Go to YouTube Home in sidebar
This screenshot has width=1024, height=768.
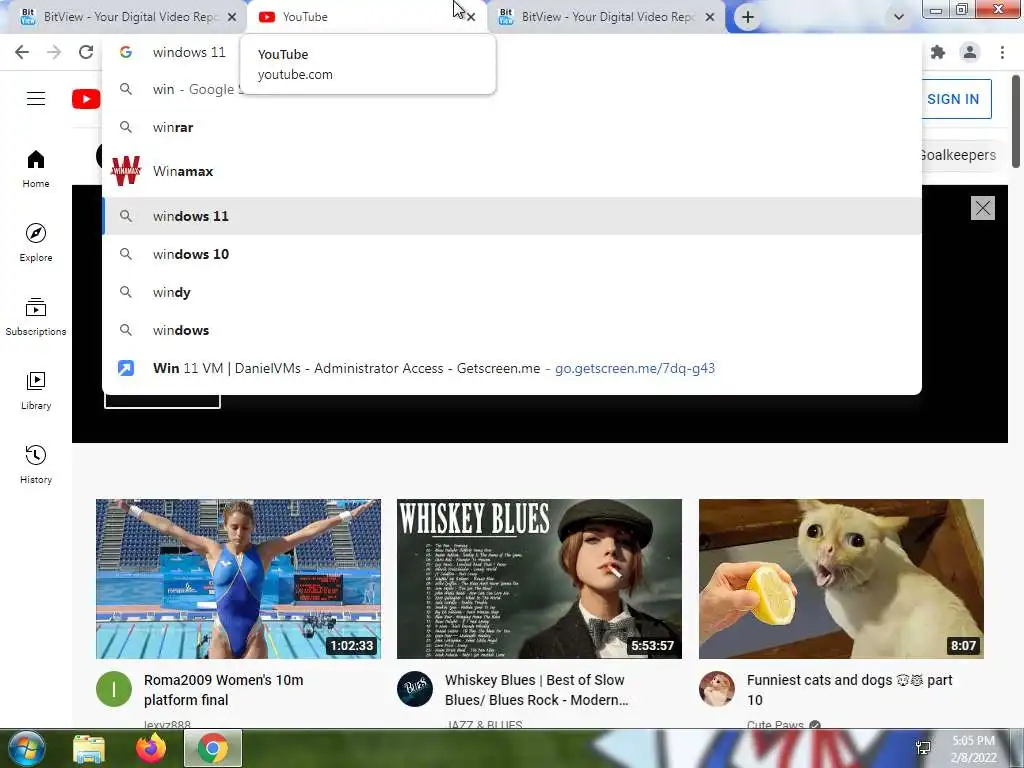tap(36, 169)
